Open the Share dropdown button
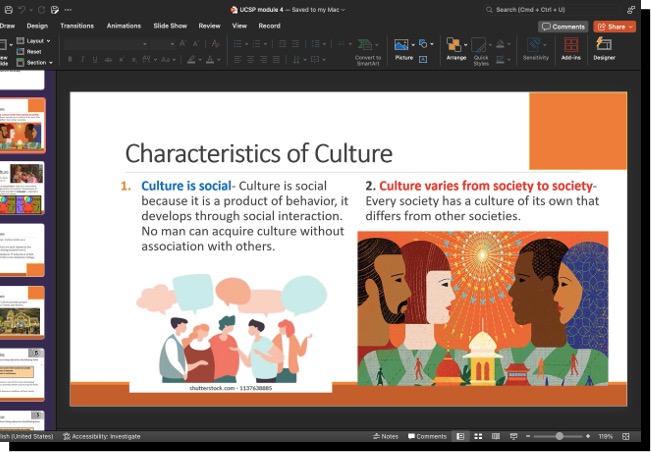This screenshot has height=452, width=651. click(614, 26)
